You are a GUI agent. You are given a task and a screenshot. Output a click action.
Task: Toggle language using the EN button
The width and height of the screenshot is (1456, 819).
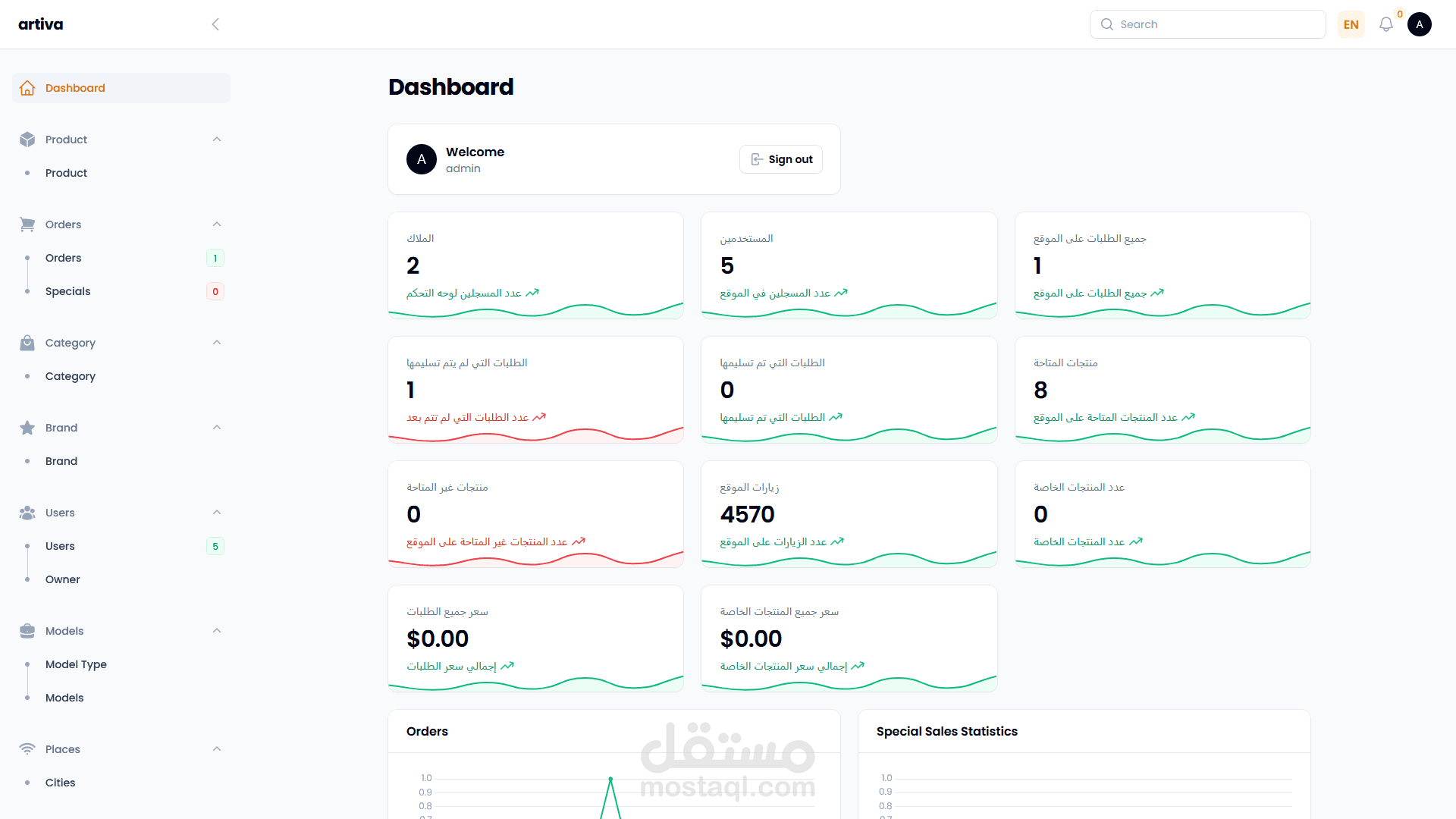coord(1351,24)
